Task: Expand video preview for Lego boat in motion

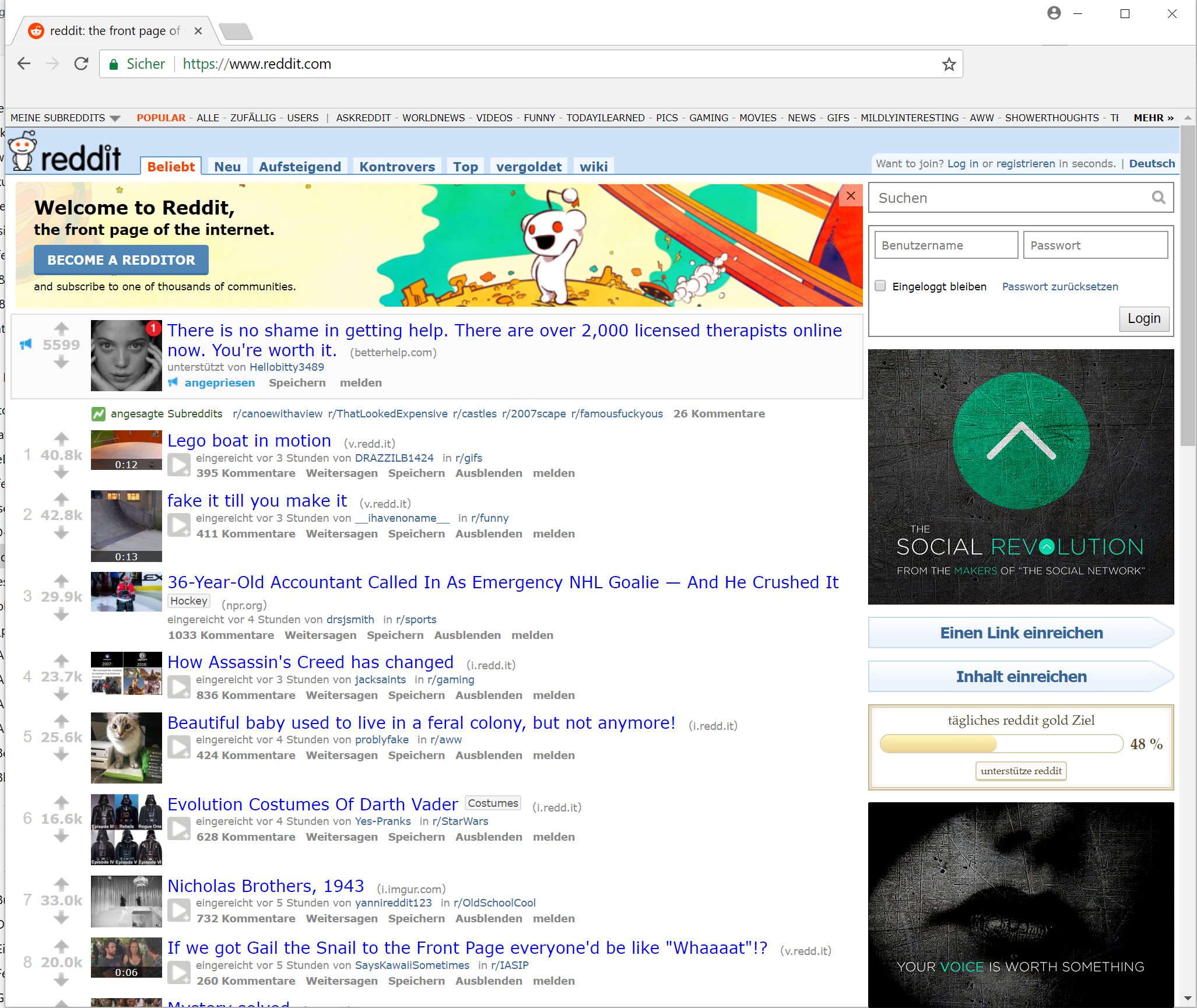Action: pos(179,465)
